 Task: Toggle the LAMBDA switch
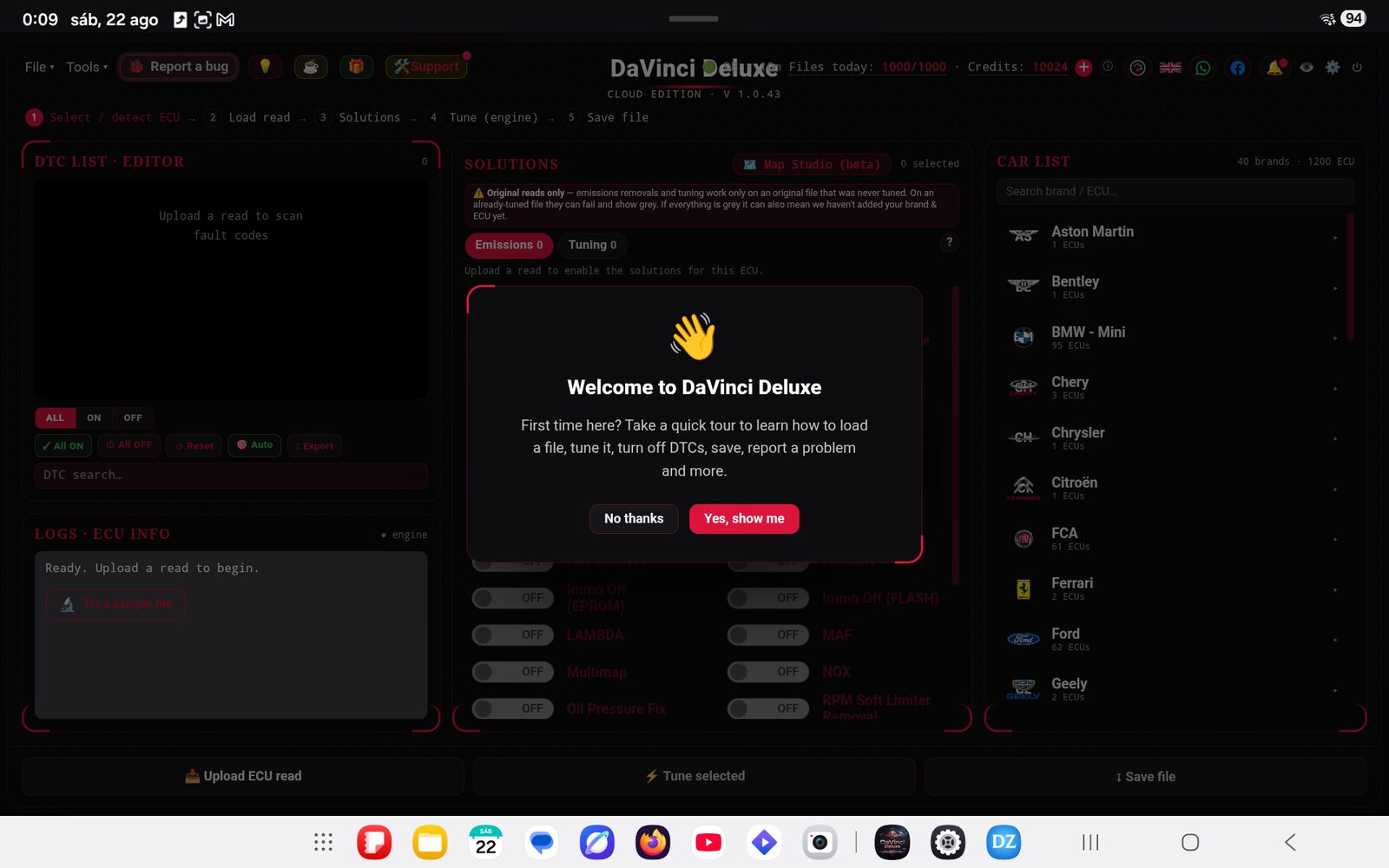pos(513,635)
